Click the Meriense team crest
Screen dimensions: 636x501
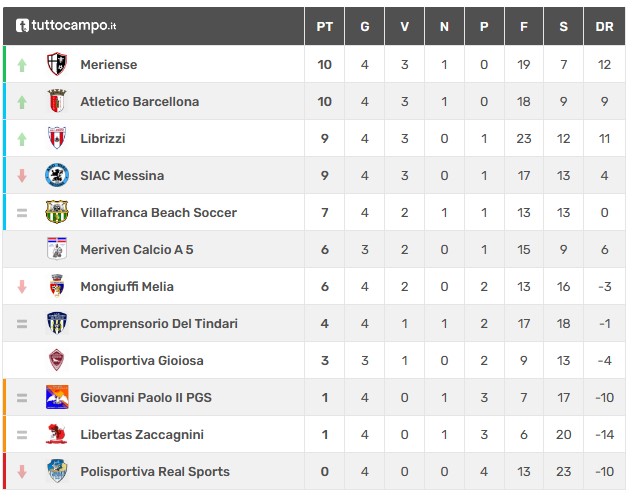57,64
